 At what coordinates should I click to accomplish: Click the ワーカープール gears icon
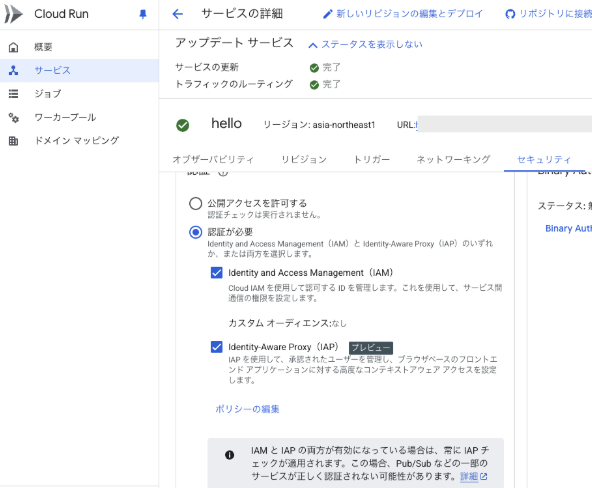click(13, 117)
